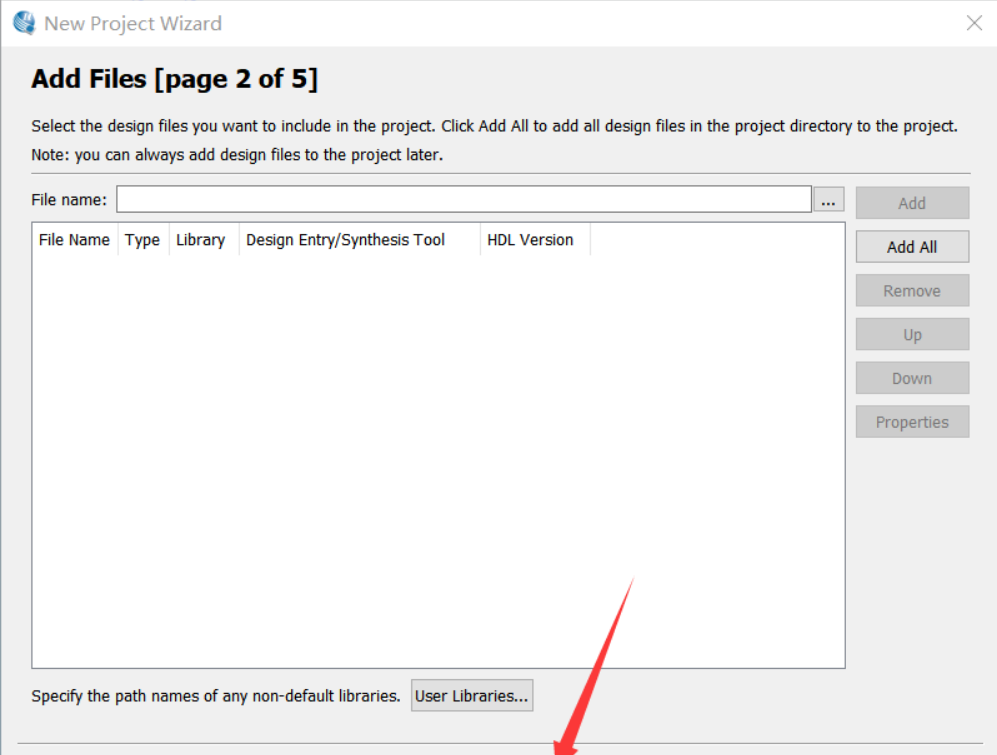Image resolution: width=997 pixels, height=755 pixels.
Task: Click the Design Entry/Synthesis Tool column header
Action: click(359, 240)
